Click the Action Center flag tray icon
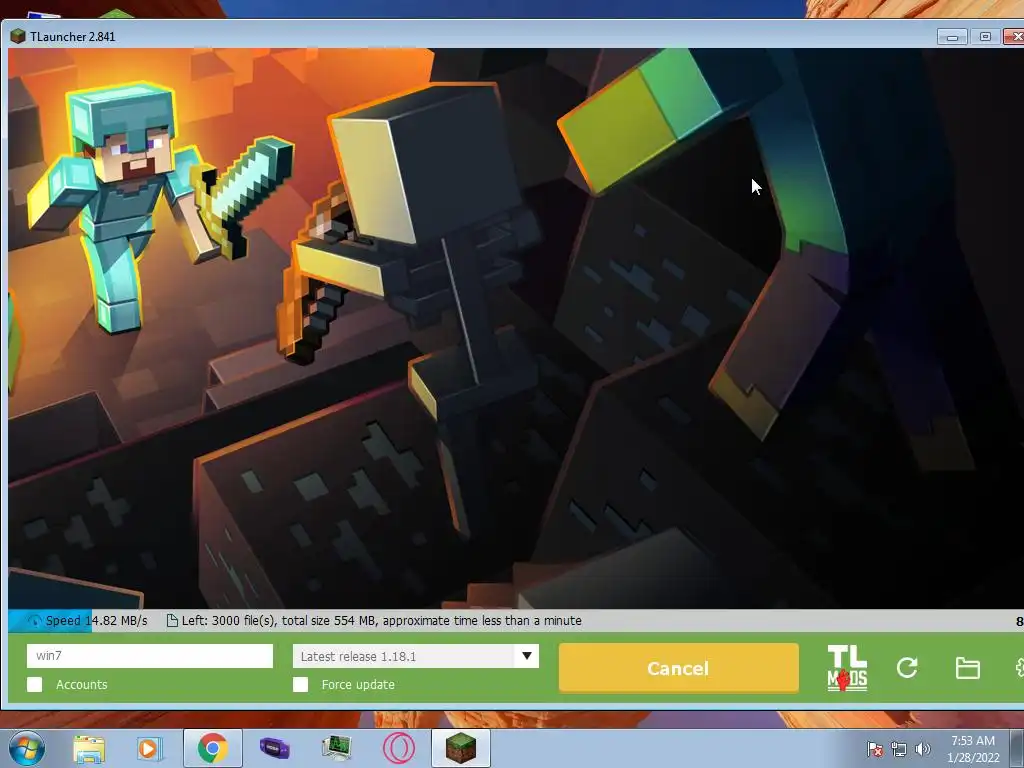Image resolution: width=1024 pixels, height=768 pixels. point(874,749)
